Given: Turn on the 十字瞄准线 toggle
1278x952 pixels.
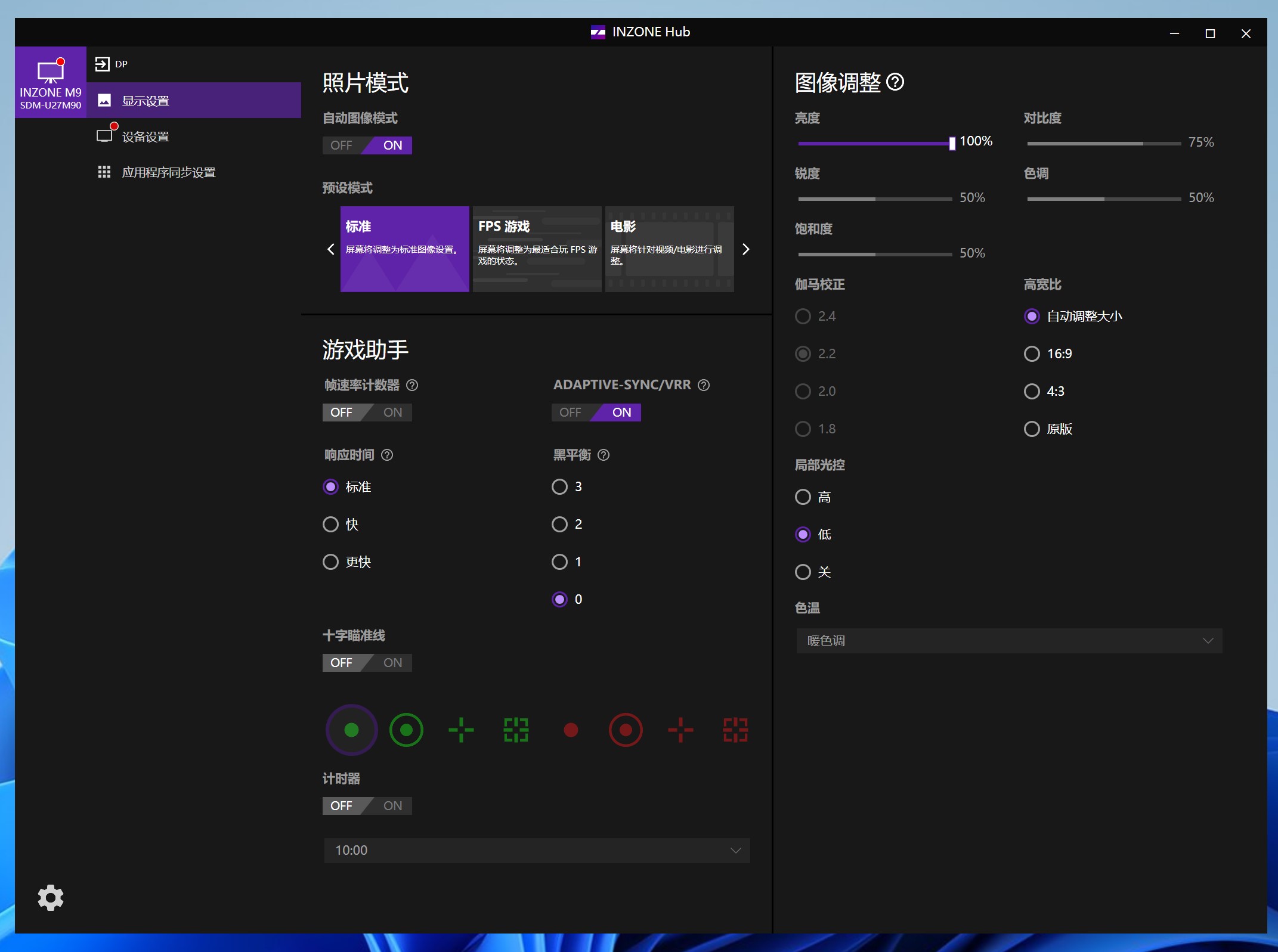Looking at the screenshot, I should pos(392,662).
